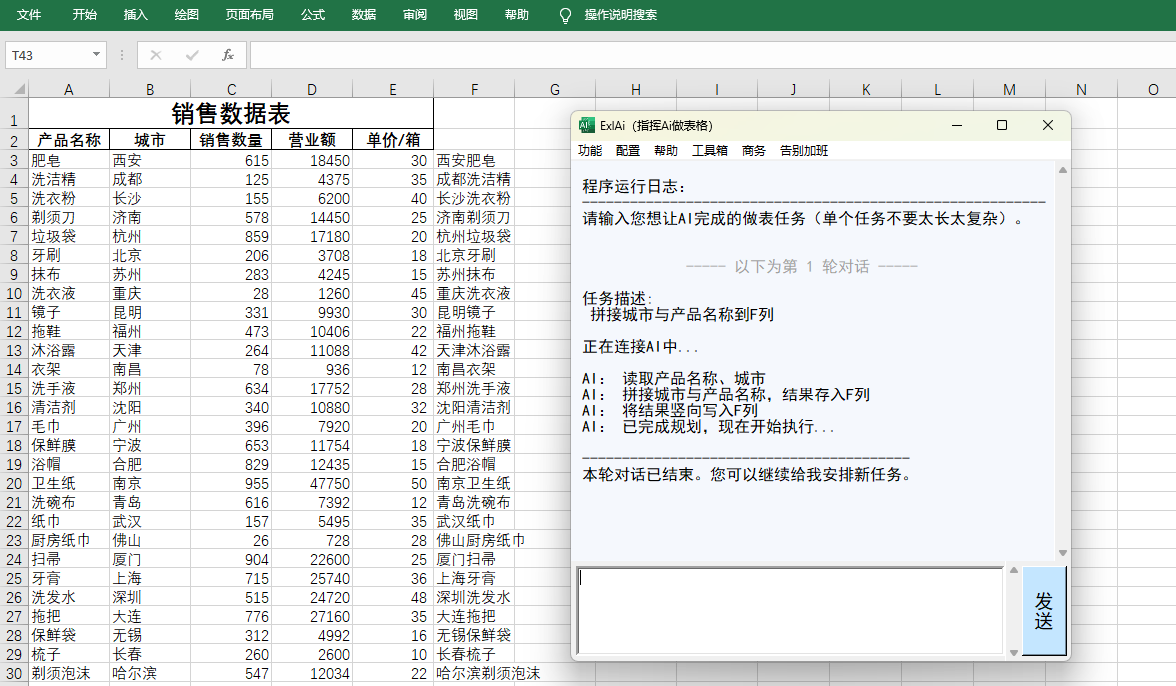Click the log area scroll up arrow
The image size is (1176, 686).
[1063, 170]
